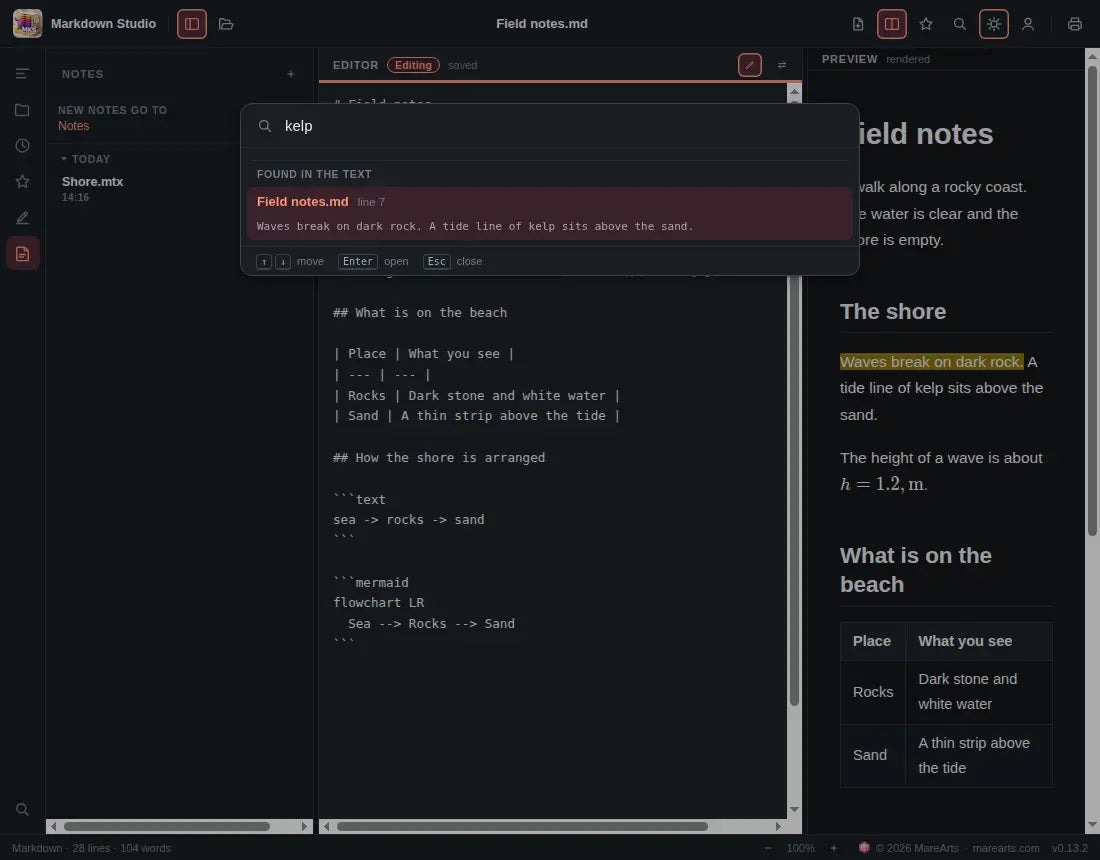Screen dimensions: 1100x860
Task: Click the MareArts logo icon in status bar
Action: click(x=864, y=847)
